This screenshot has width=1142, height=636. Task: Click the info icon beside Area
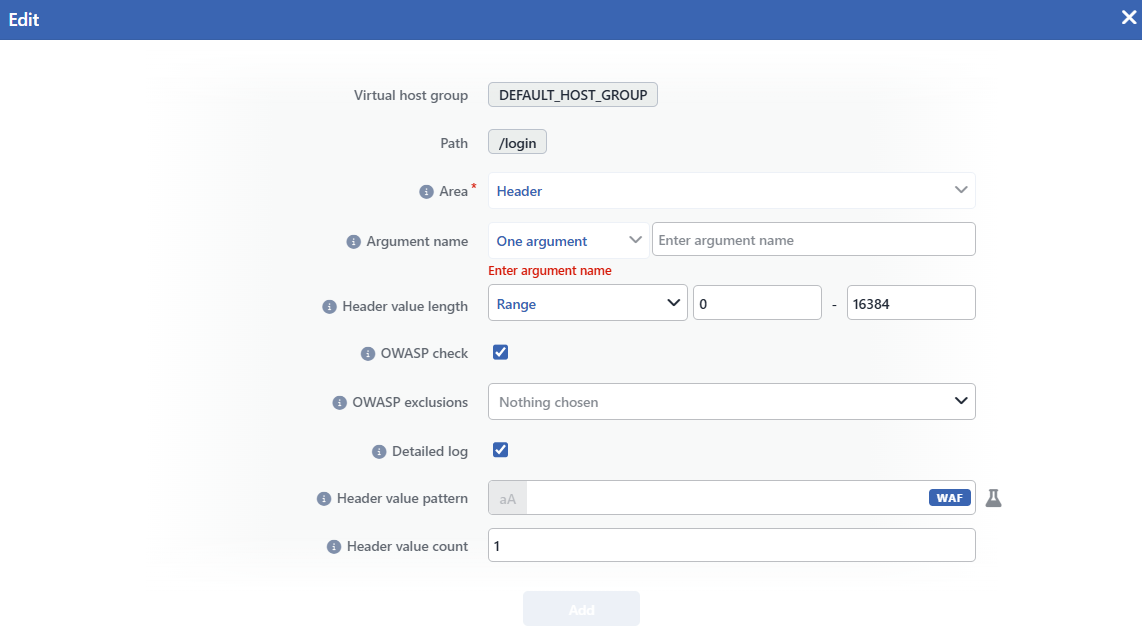(x=426, y=192)
